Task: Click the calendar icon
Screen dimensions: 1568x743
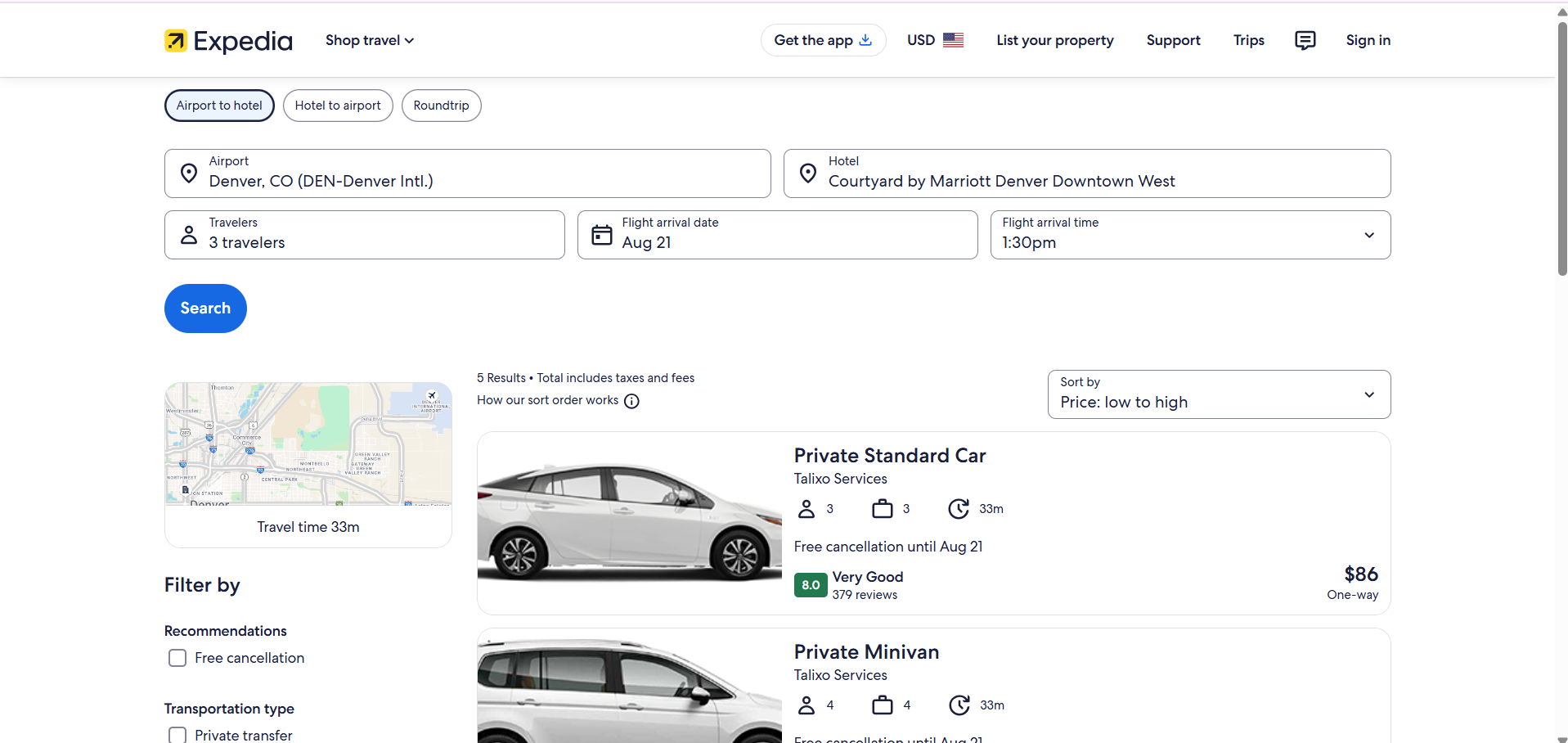Action: click(x=602, y=235)
